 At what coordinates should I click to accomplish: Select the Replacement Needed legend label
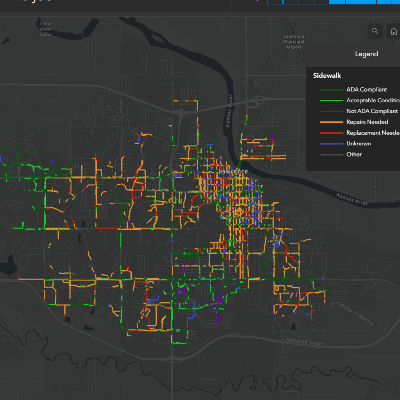tap(373, 133)
